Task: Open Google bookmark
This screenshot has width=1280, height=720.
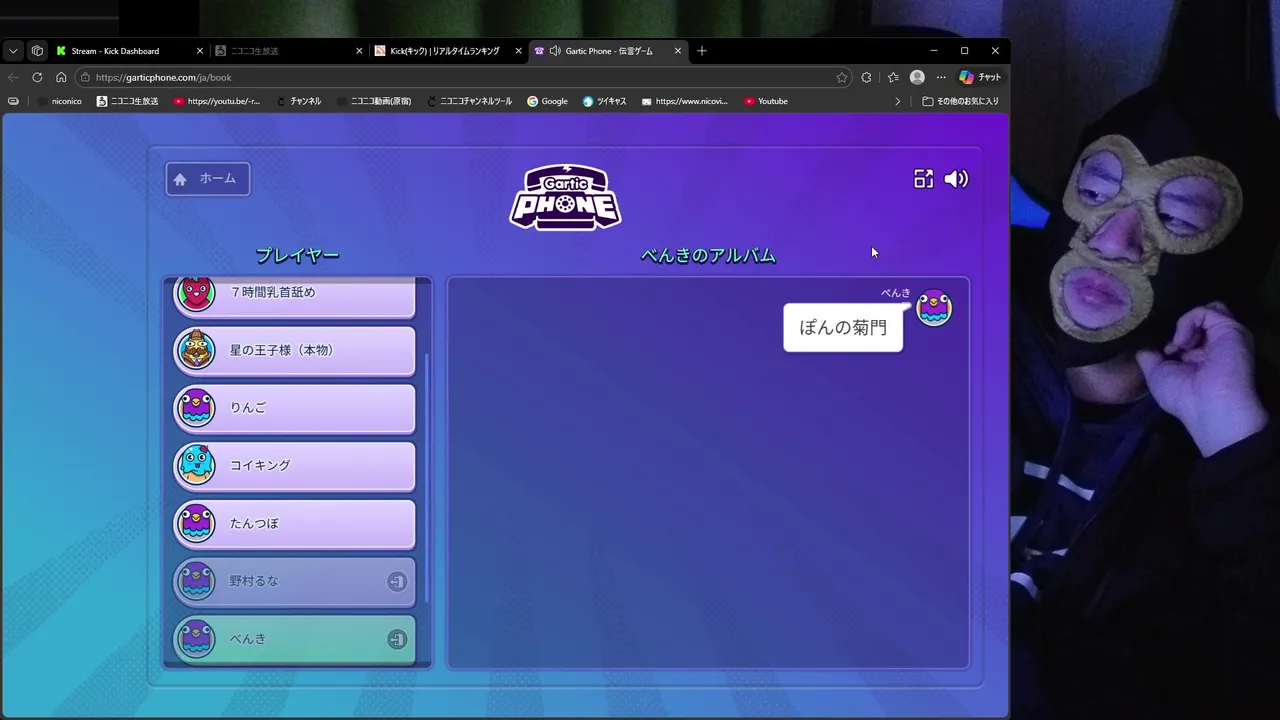Action: 548,101
